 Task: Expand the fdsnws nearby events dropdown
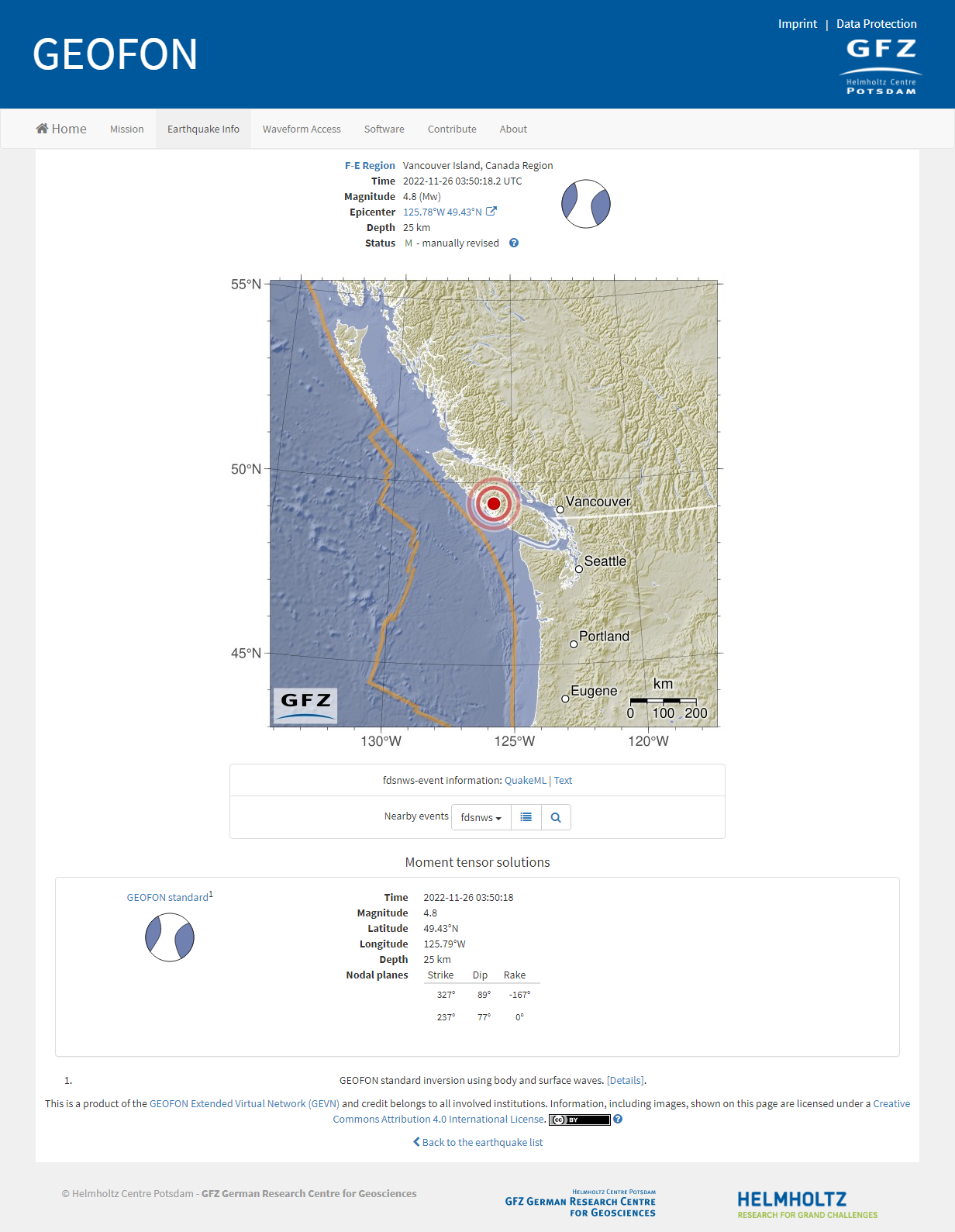tap(481, 817)
